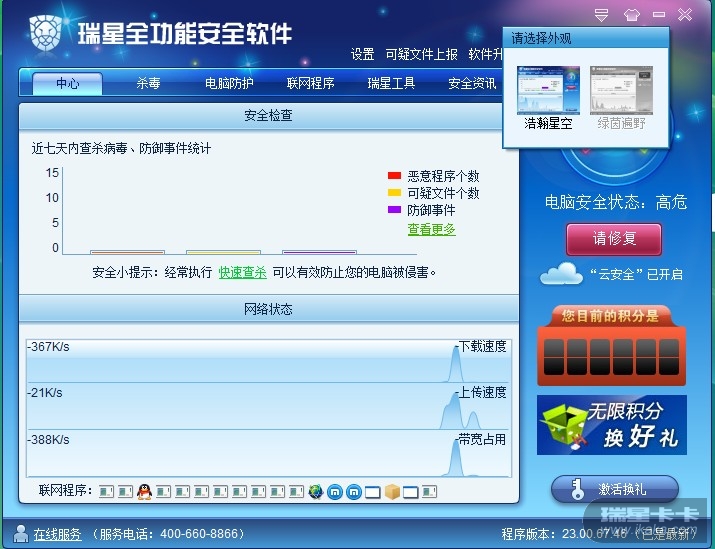Click the globe browser icon in 联网程序 row
Screen dimensions: 715x549
(316, 492)
